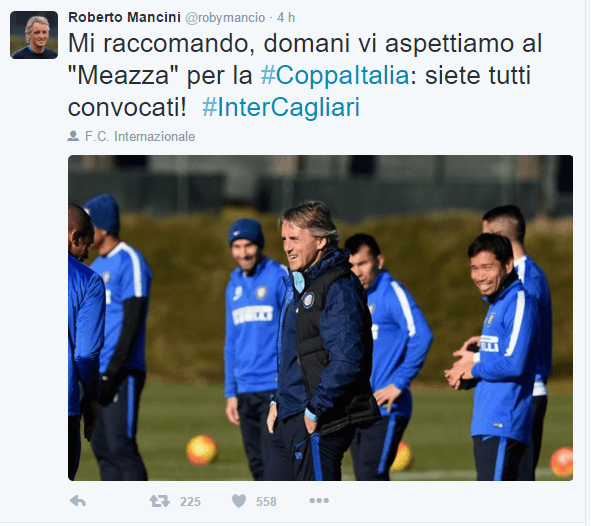View the 225 retweets count

tap(190, 502)
